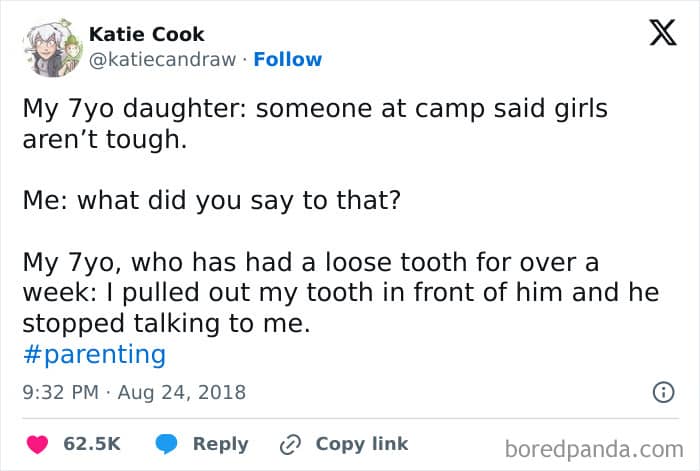Open the 9:32 PM Aug 24, 2018 timestamp

[x=134, y=392]
